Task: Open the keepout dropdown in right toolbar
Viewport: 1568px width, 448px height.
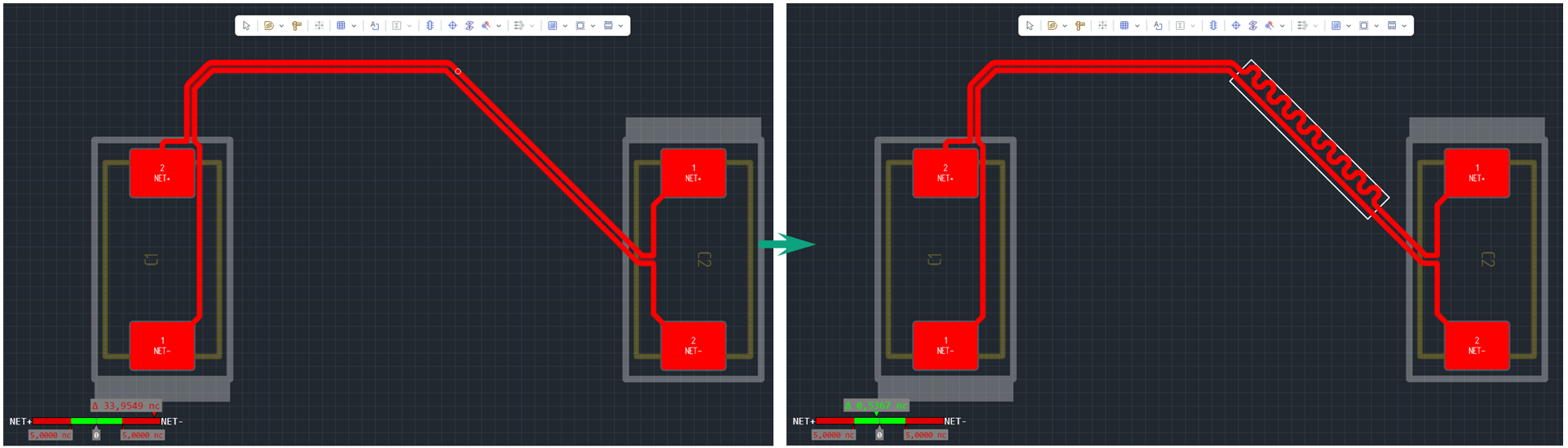Action: pyautogui.click(x=1404, y=26)
